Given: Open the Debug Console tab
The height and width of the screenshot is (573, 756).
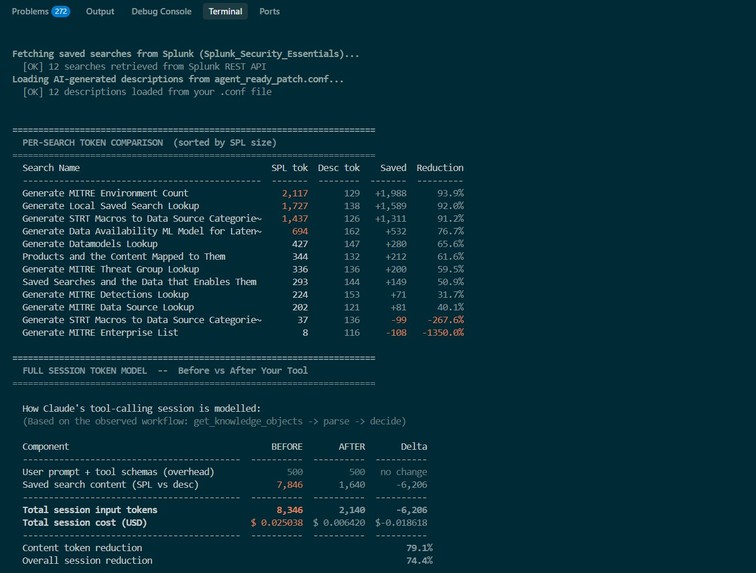Looking at the screenshot, I should tap(161, 12).
